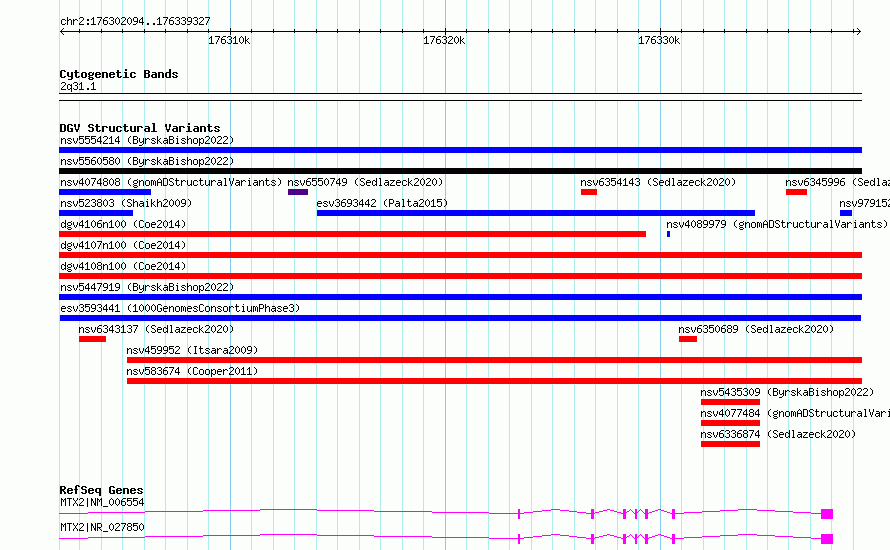Image resolution: width=890 pixels, height=550 pixels.
Task: Click the tiny blue marker under nsv4089979
Action: [669, 234]
